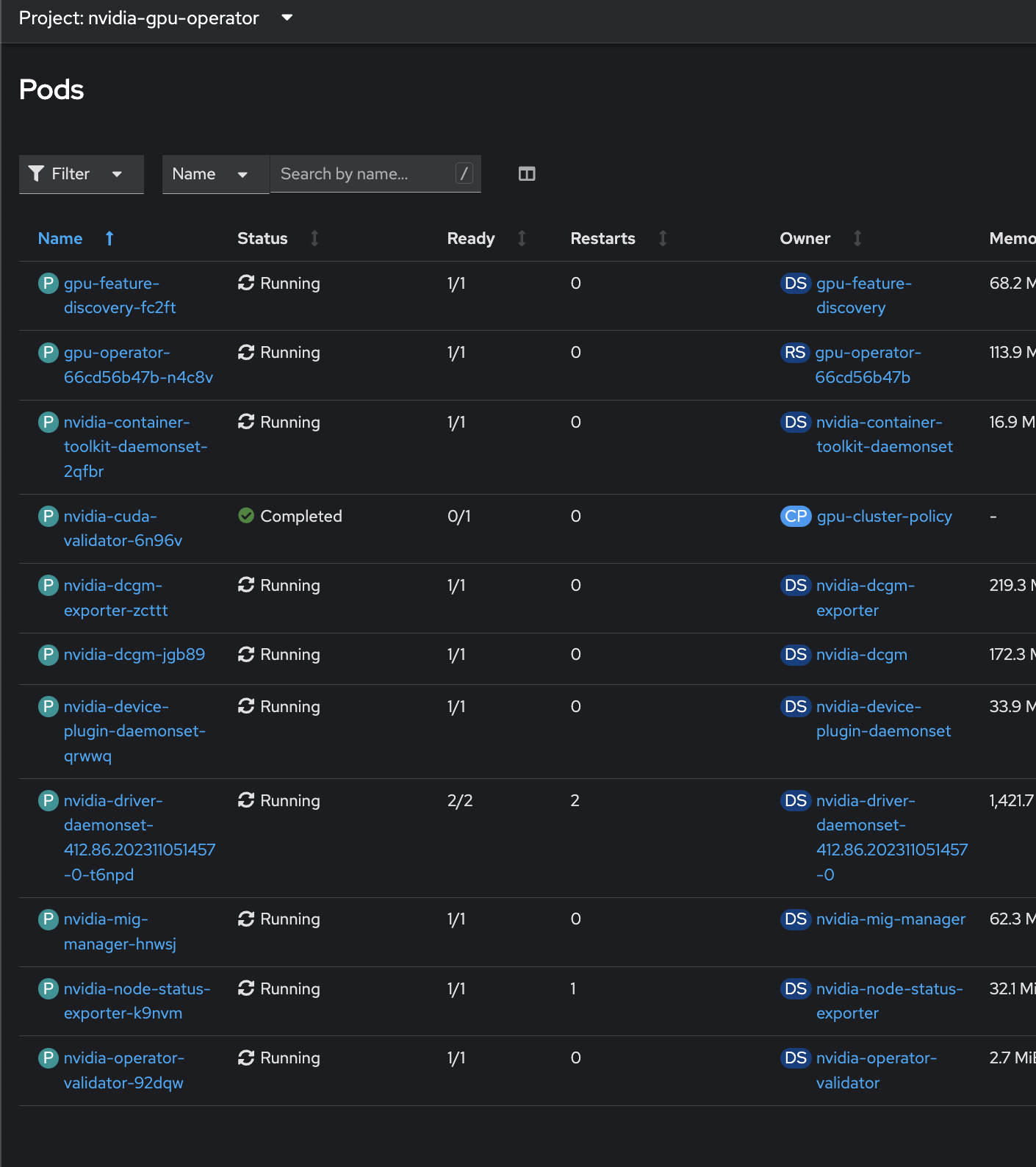Screen dimensions: 1036x1167
Task: Click the pod icon beside nvidia-dcgm-jgb89
Action: coord(48,655)
